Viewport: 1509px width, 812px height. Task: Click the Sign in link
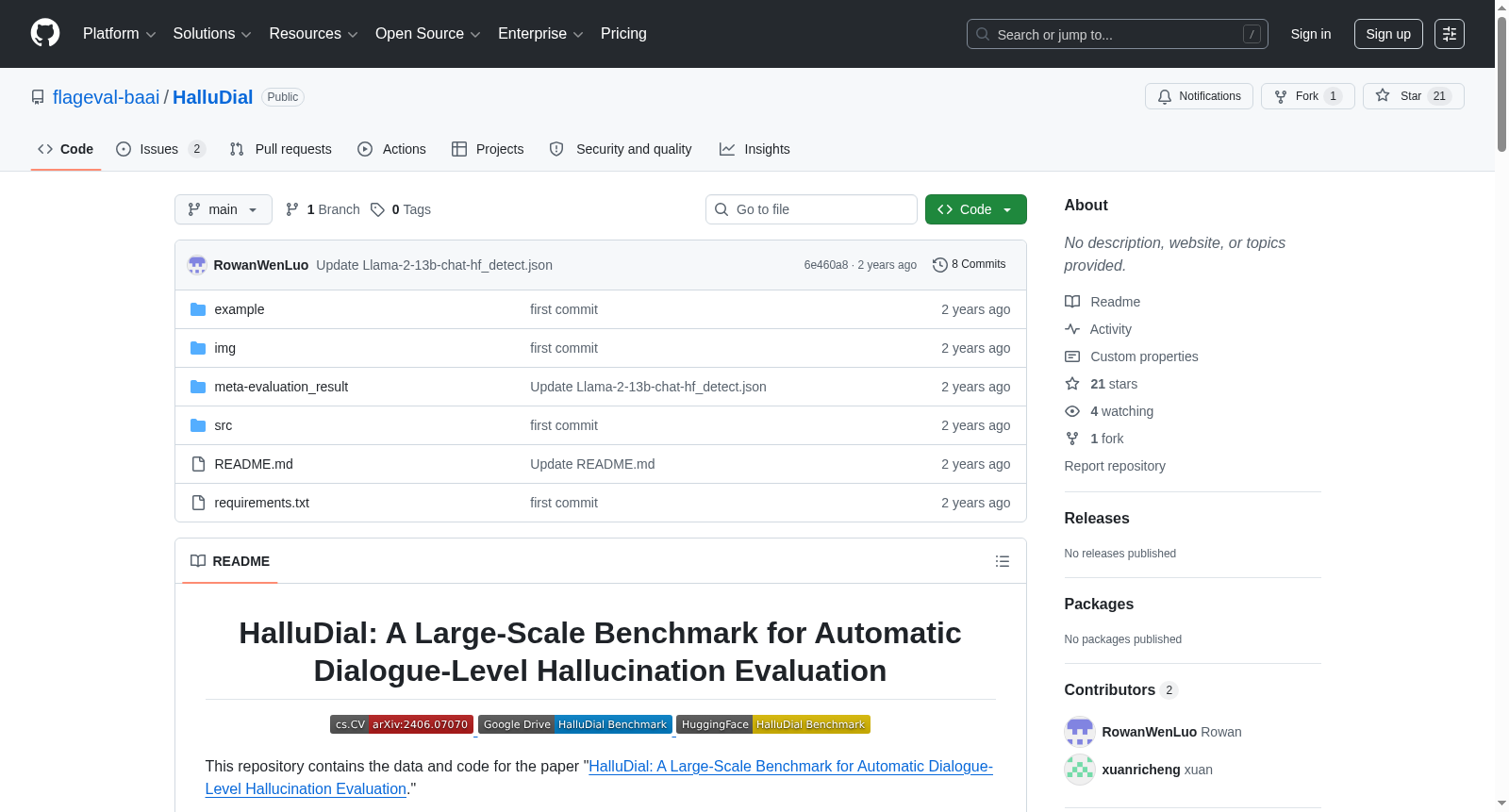1310,34
